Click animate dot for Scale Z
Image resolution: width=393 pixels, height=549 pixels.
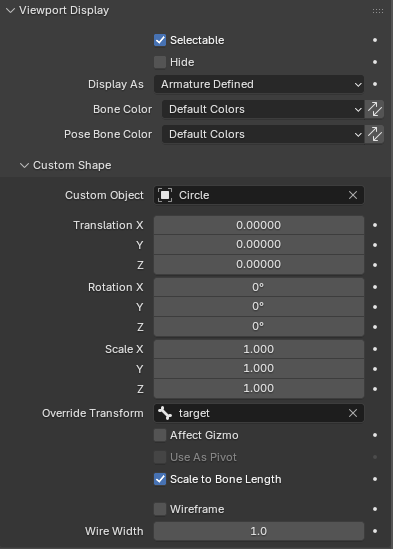coord(375,389)
